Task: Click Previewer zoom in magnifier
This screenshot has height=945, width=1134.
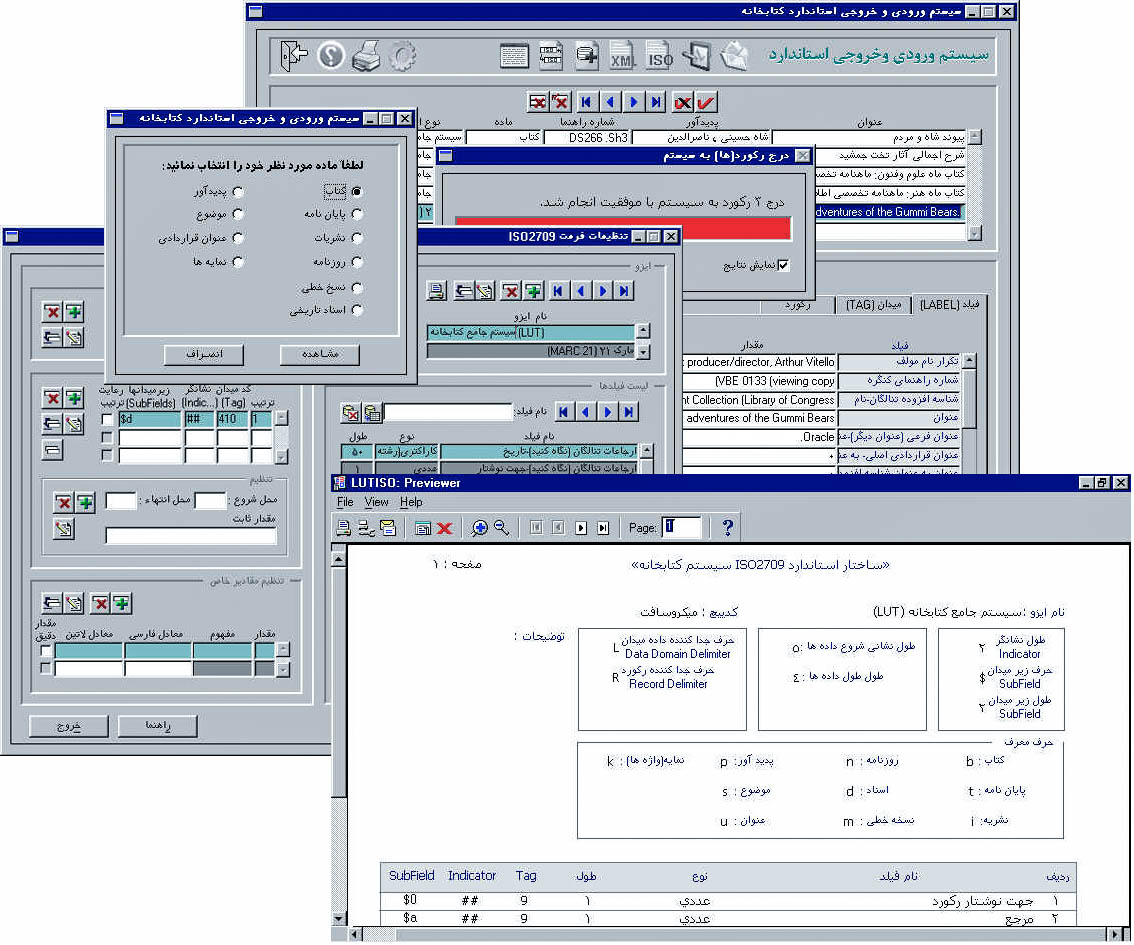Action: pos(479,528)
